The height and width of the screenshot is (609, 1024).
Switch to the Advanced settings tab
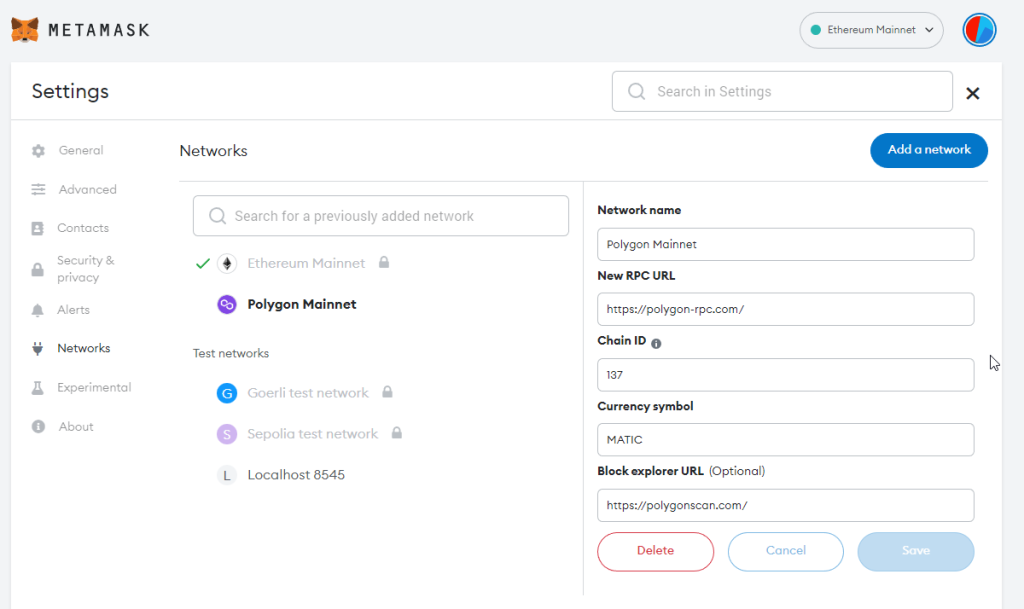click(87, 190)
